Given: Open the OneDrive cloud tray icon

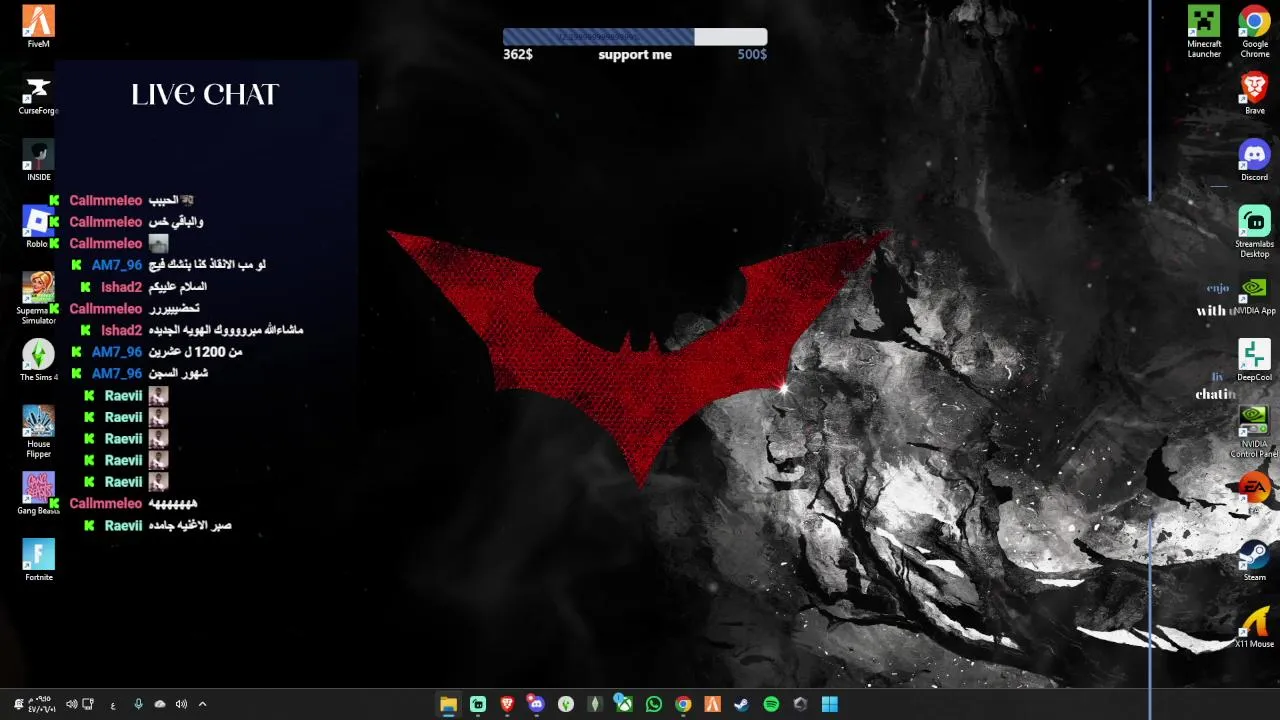Looking at the screenshot, I should [160, 704].
